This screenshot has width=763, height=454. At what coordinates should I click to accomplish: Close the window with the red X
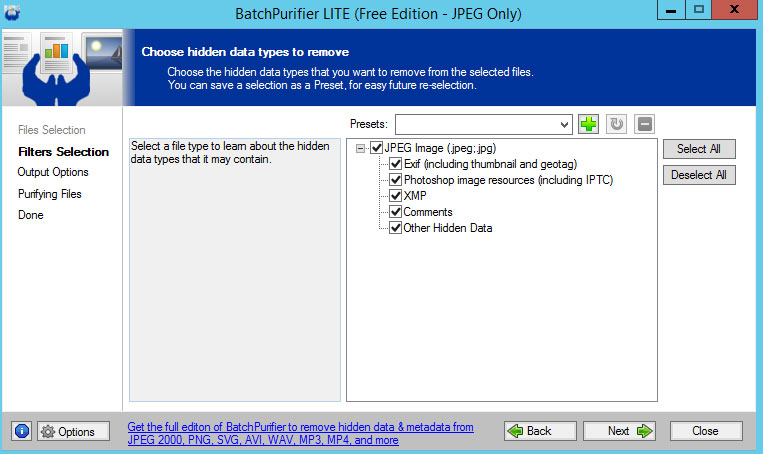point(734,10)
